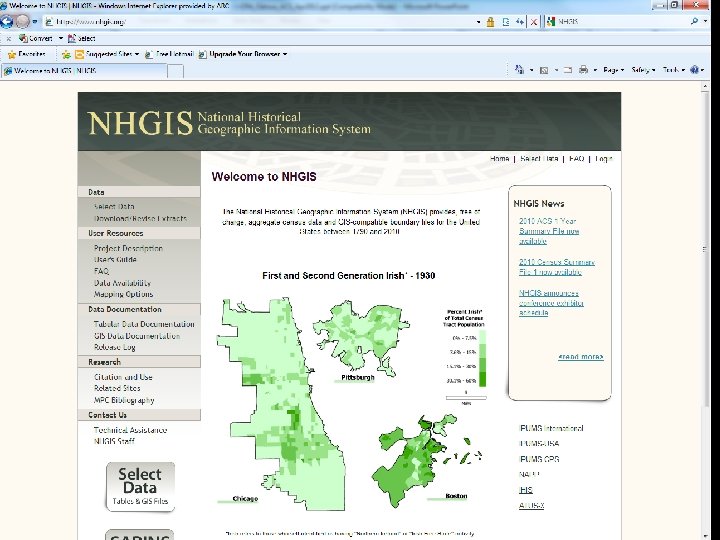Open Data Availability in the sidebar
This screenshot has height=540, width=720.
pyautogui.click(x=122, y=283)
